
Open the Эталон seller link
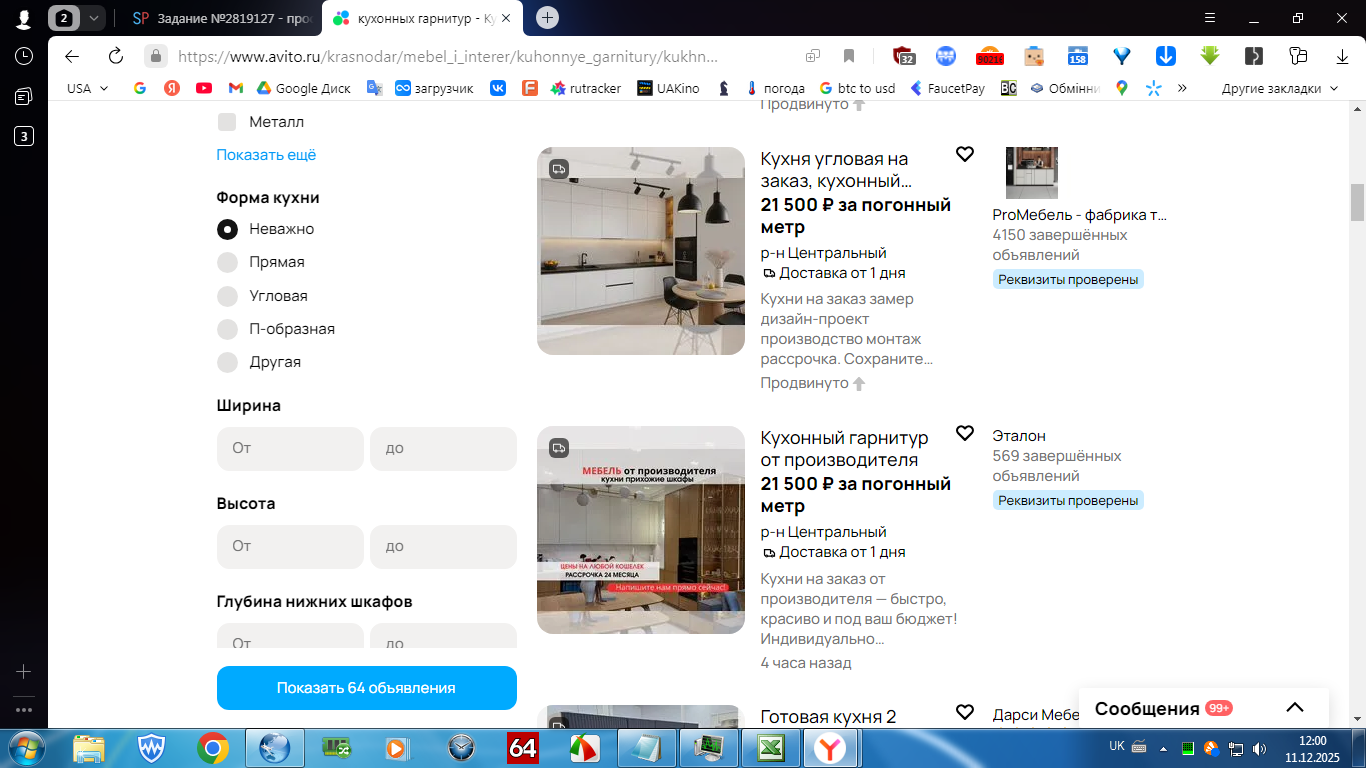coord(1019,436)
